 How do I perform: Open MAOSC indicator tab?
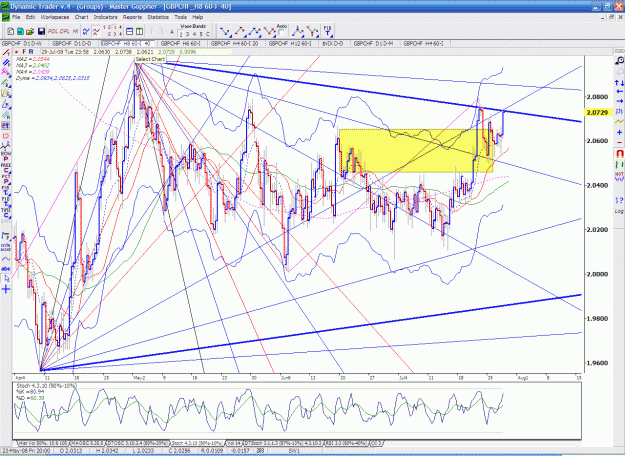pyautogui.click(x=87, y=443)
